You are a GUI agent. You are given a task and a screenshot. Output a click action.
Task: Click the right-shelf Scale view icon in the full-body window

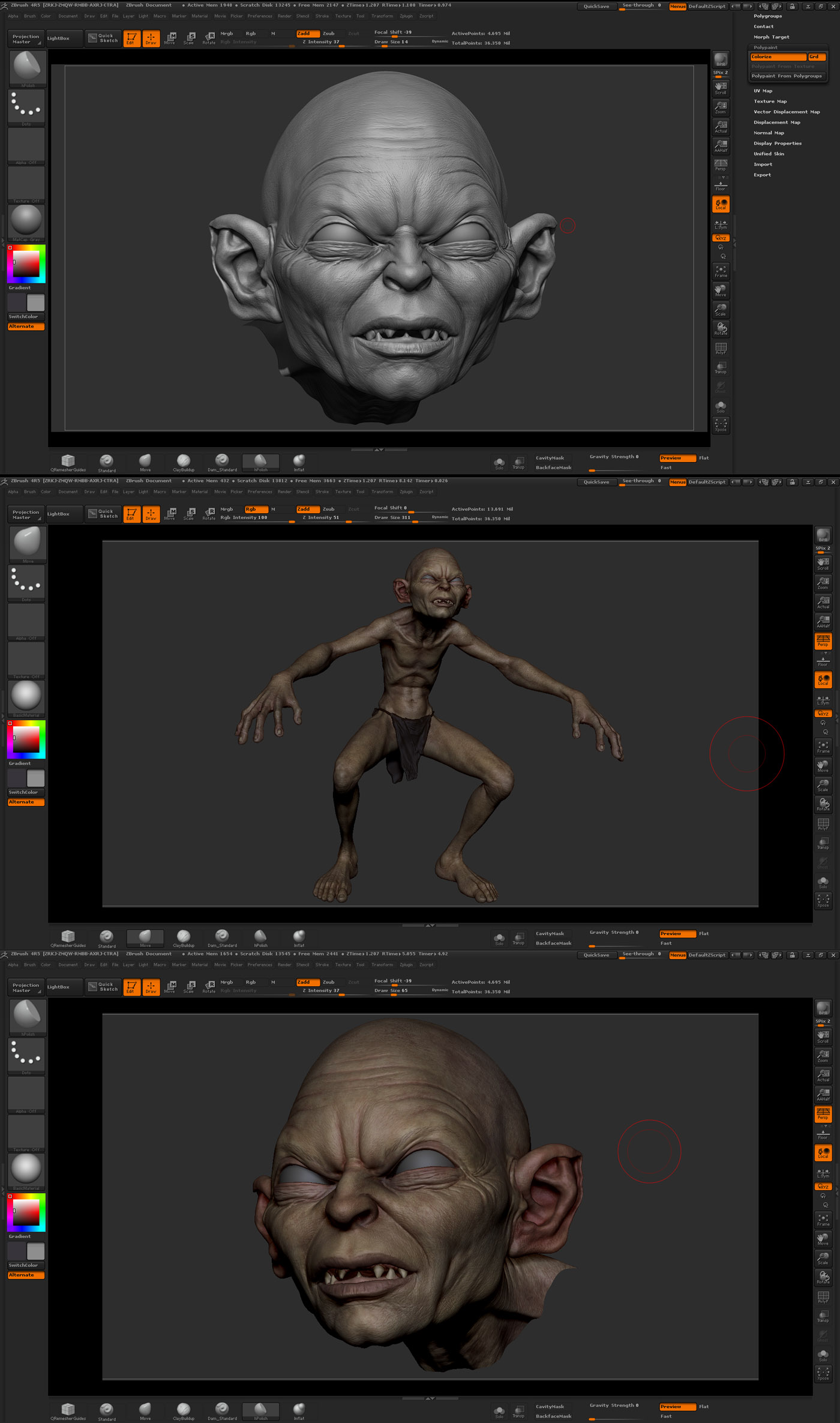(x=823, y=785)
